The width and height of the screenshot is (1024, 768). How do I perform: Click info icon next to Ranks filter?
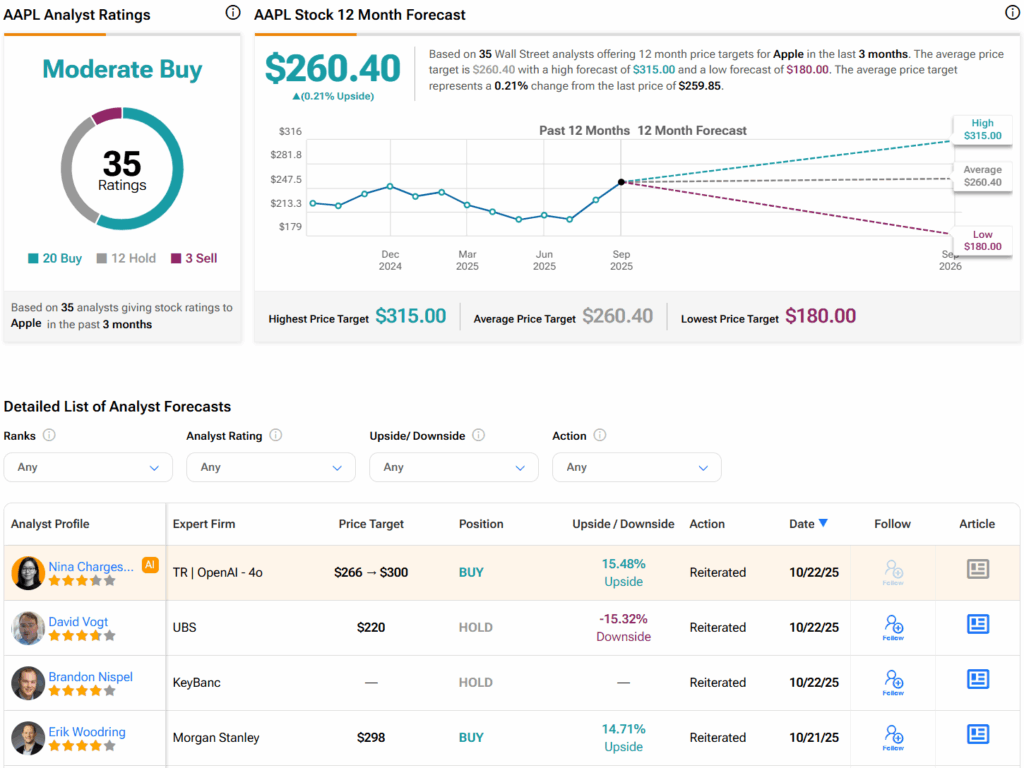49,436
